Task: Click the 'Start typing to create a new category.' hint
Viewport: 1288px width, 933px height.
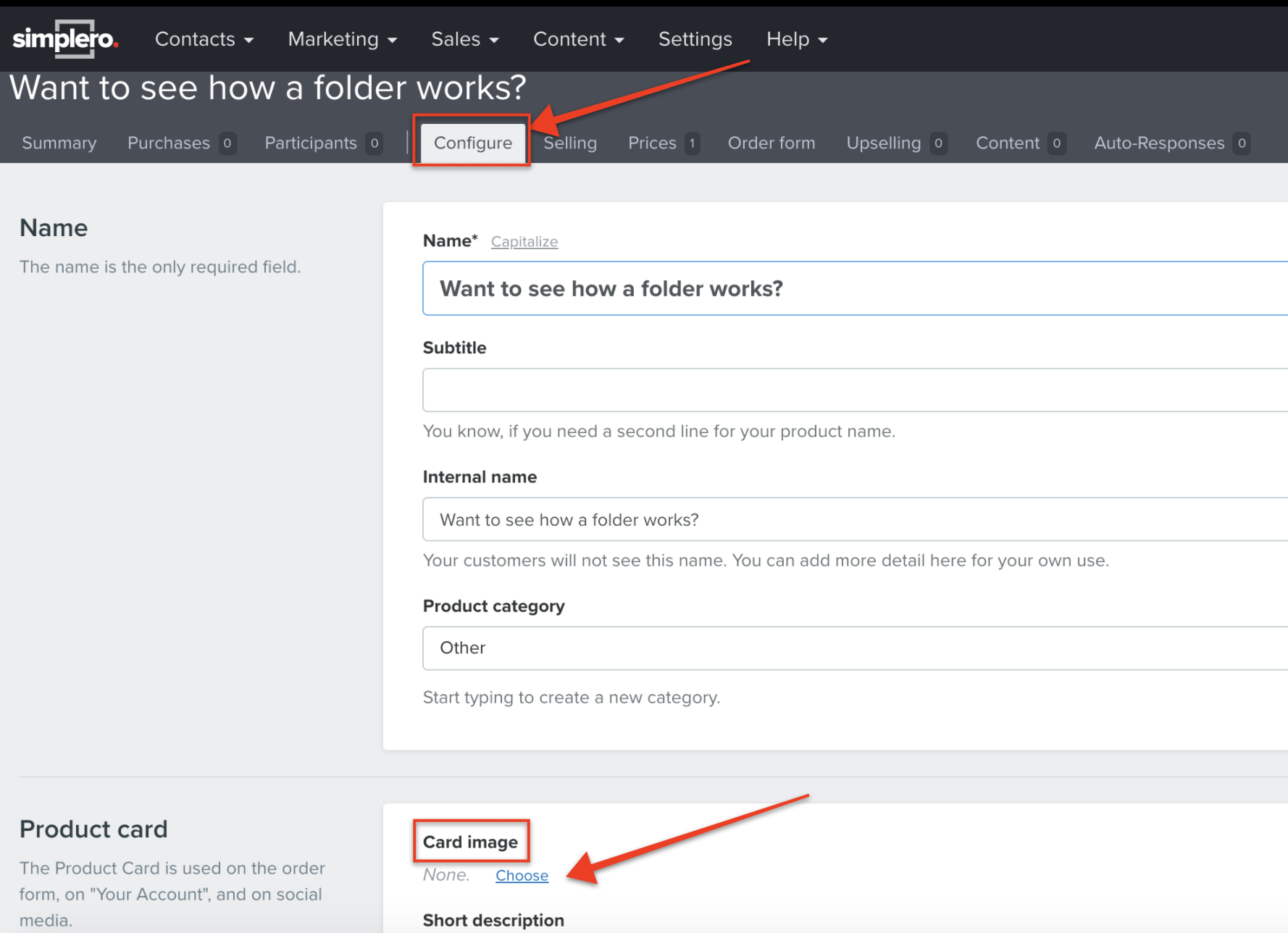Action: point(572,698)
